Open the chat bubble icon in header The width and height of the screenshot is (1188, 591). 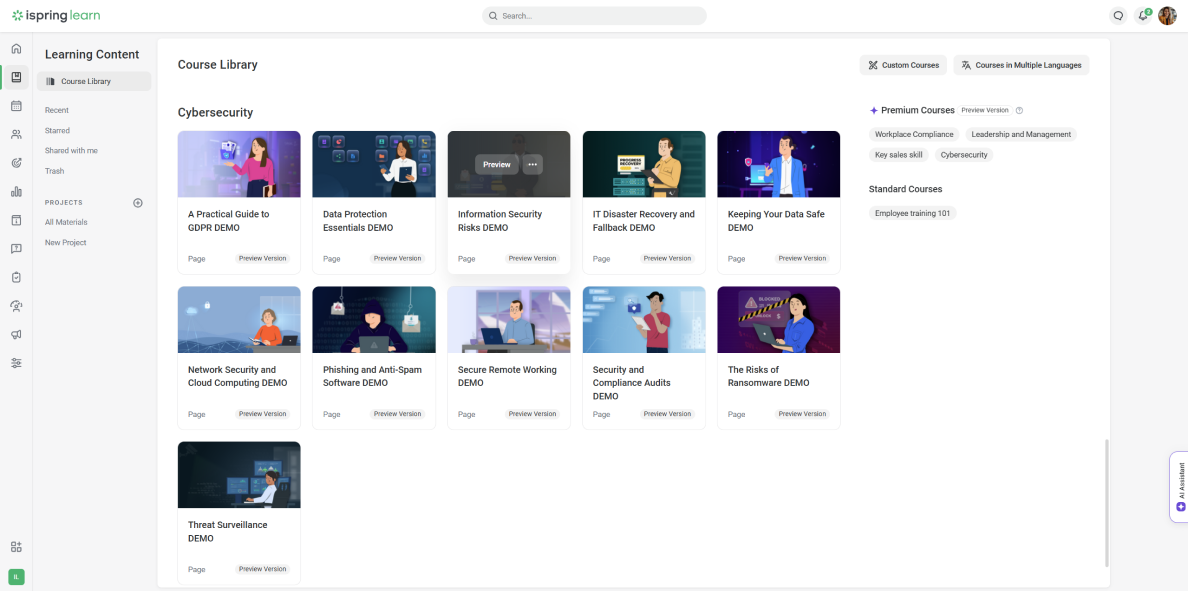click(1118, 16)
